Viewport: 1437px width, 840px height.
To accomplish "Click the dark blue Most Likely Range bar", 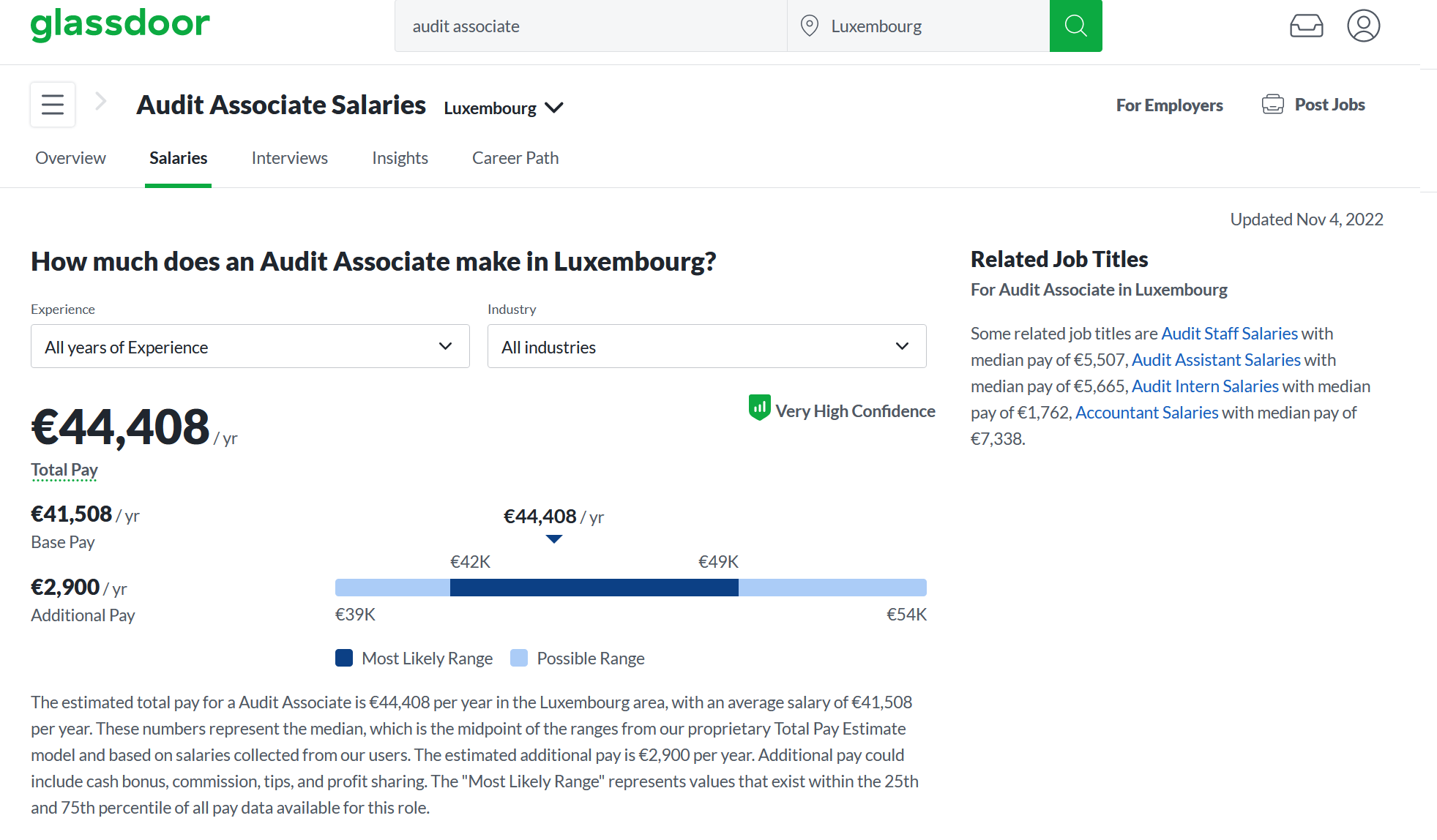I will pyautogui.click(x=594, y=588).
